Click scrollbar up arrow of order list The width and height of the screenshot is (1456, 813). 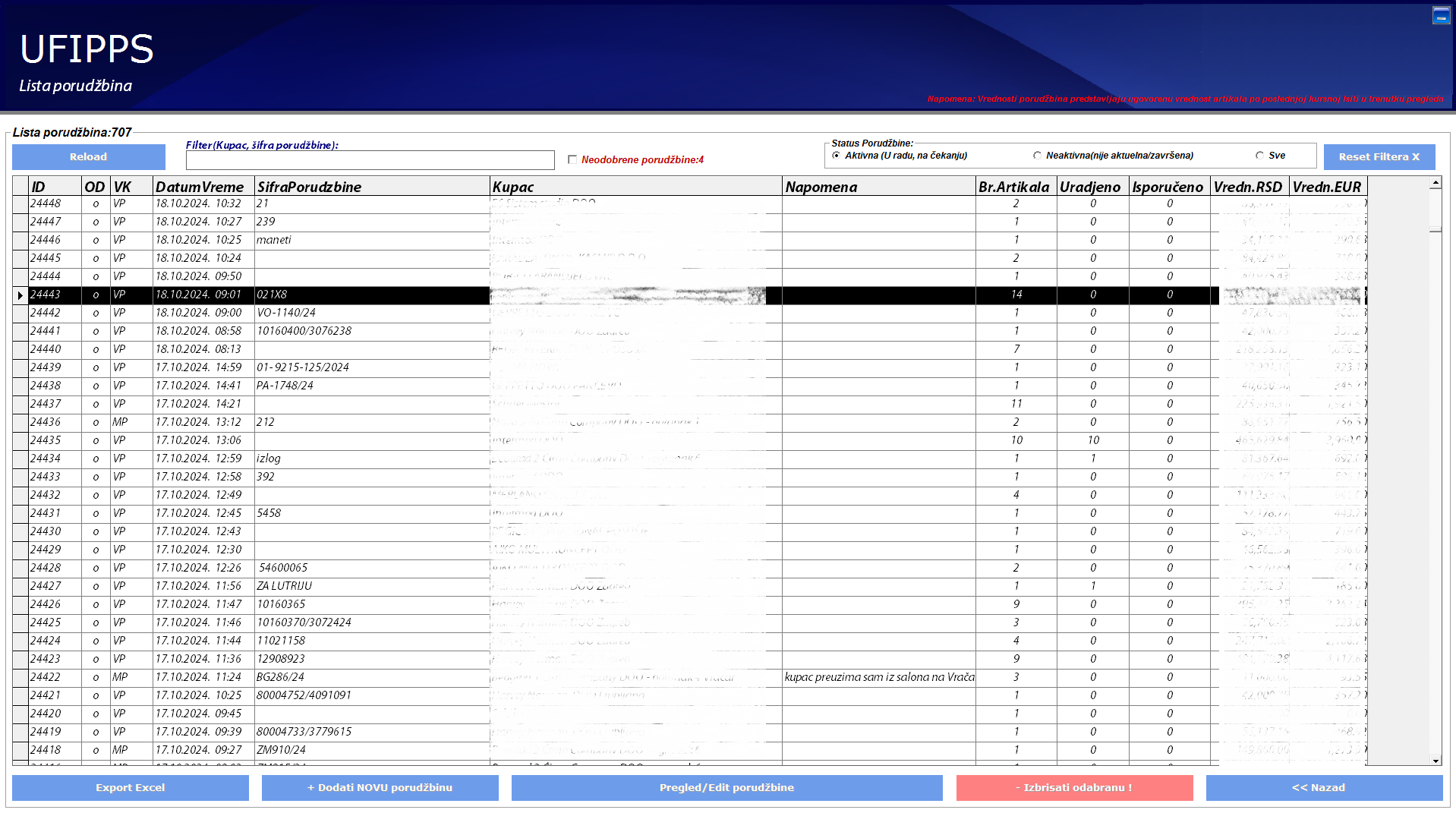click(x=1435, y=183)
